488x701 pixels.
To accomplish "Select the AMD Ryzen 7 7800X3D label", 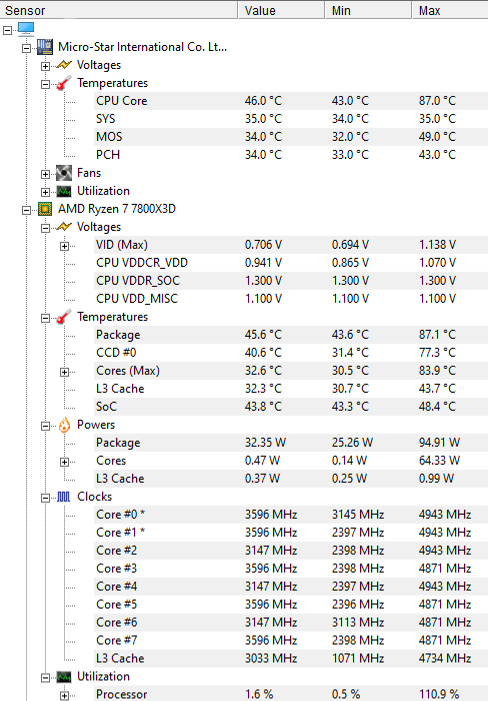I will [117, 209].
